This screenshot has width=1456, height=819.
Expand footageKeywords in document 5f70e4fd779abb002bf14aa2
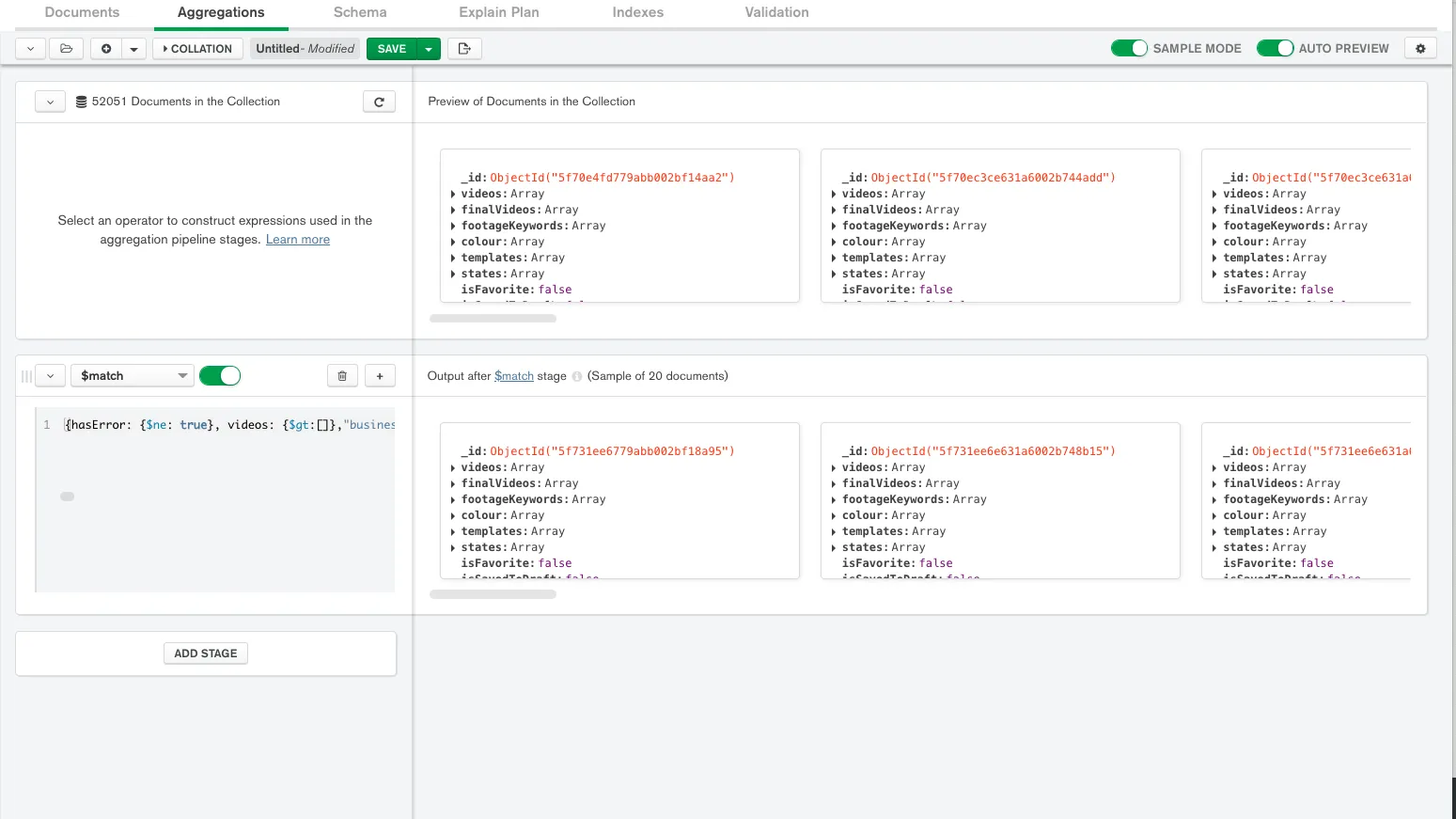[x=453, y=226]
